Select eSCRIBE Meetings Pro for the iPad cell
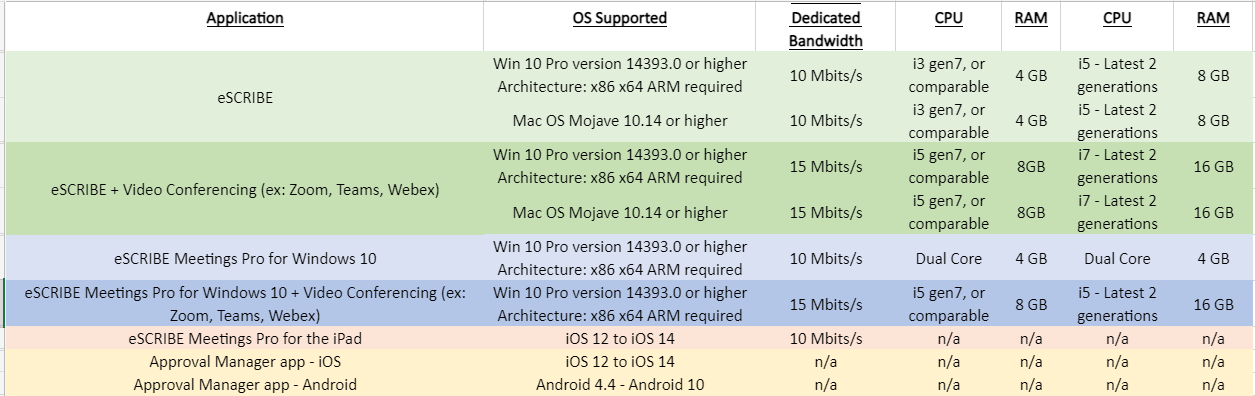The height and width of the screenshot is (396, 1255). (x=245, y=338)
